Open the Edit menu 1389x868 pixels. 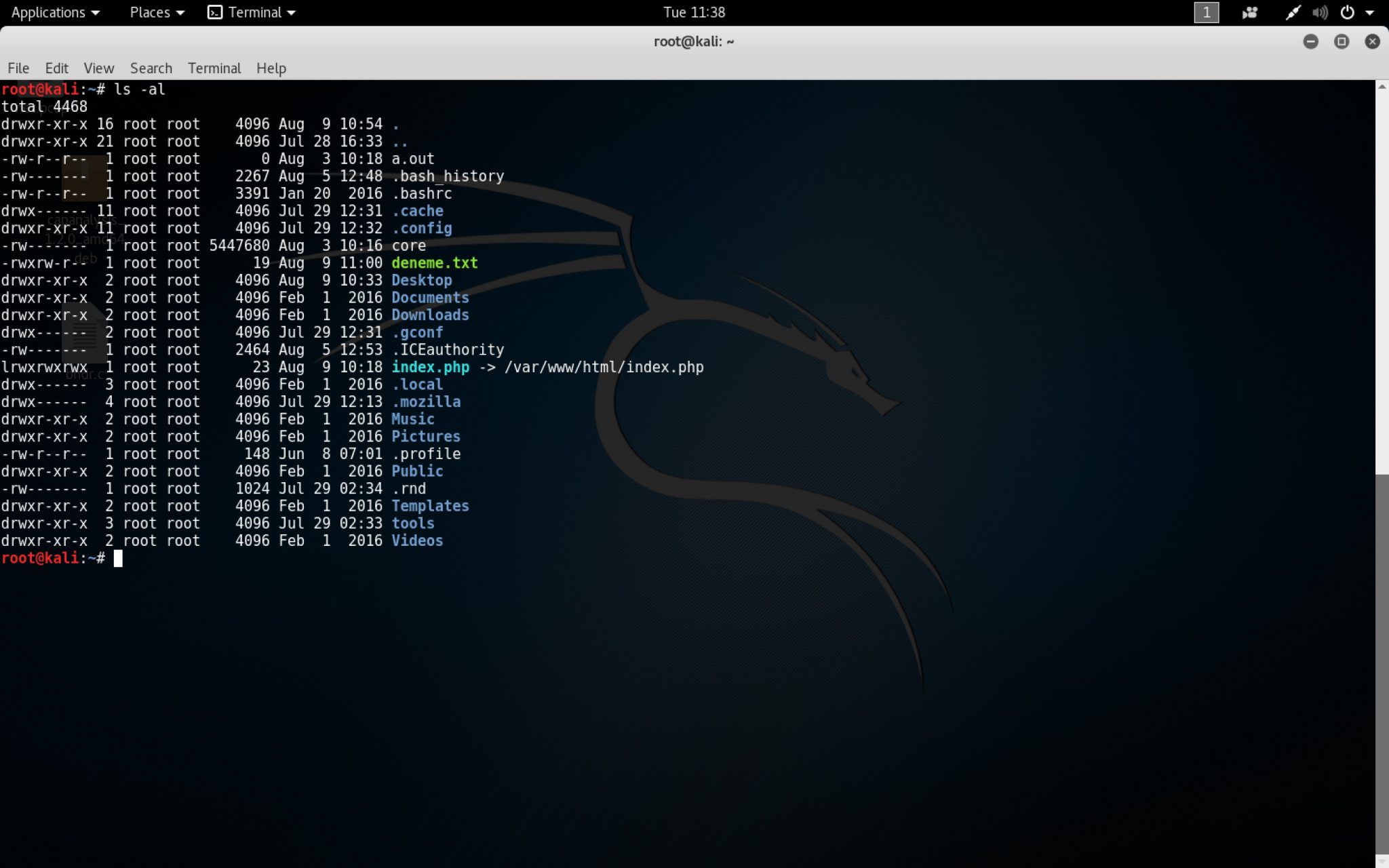click(x=56, y=68)
